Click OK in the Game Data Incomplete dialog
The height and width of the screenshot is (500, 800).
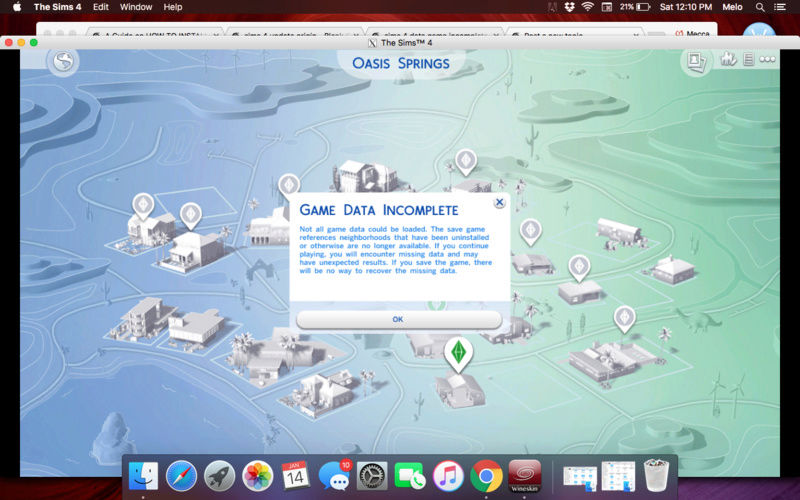(x=398, y=319)
